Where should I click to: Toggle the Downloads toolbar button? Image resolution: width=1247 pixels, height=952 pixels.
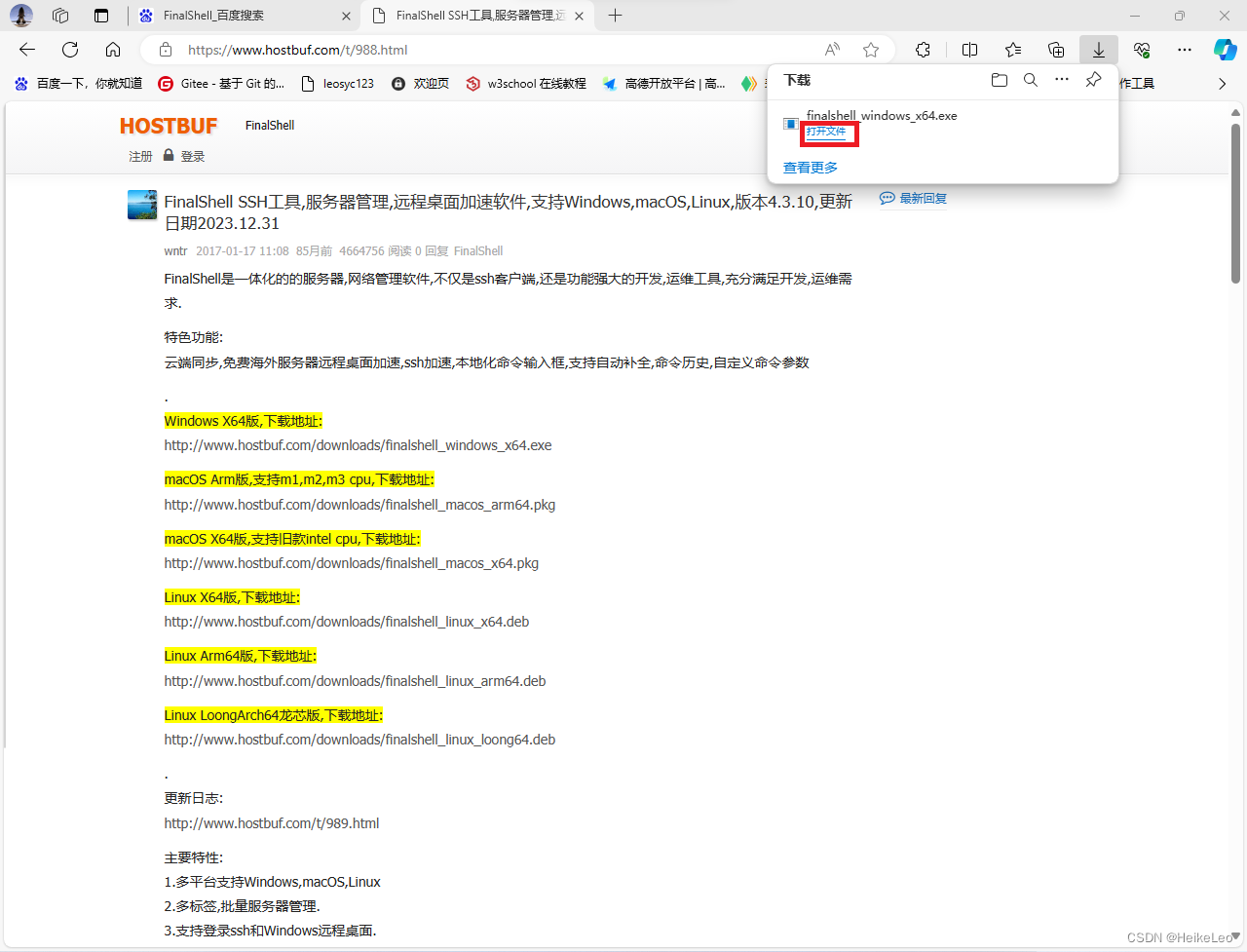click(x=1099, y=50)
